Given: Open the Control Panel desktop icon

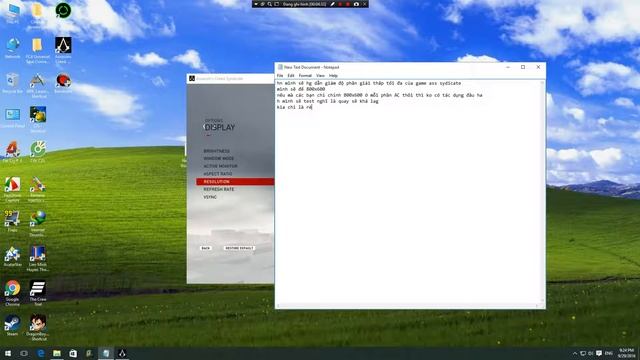Looking at the screenshot, I should 12,118.
